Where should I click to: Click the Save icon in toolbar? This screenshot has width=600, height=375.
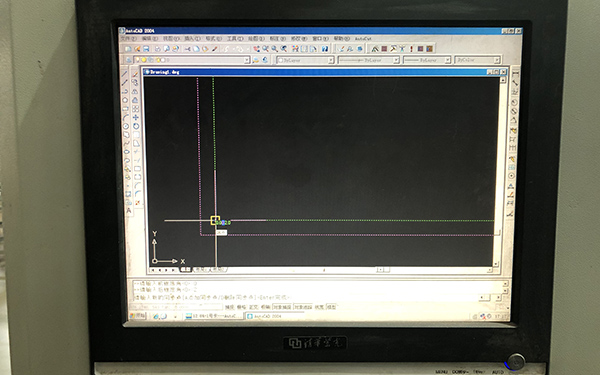point(146,49)
